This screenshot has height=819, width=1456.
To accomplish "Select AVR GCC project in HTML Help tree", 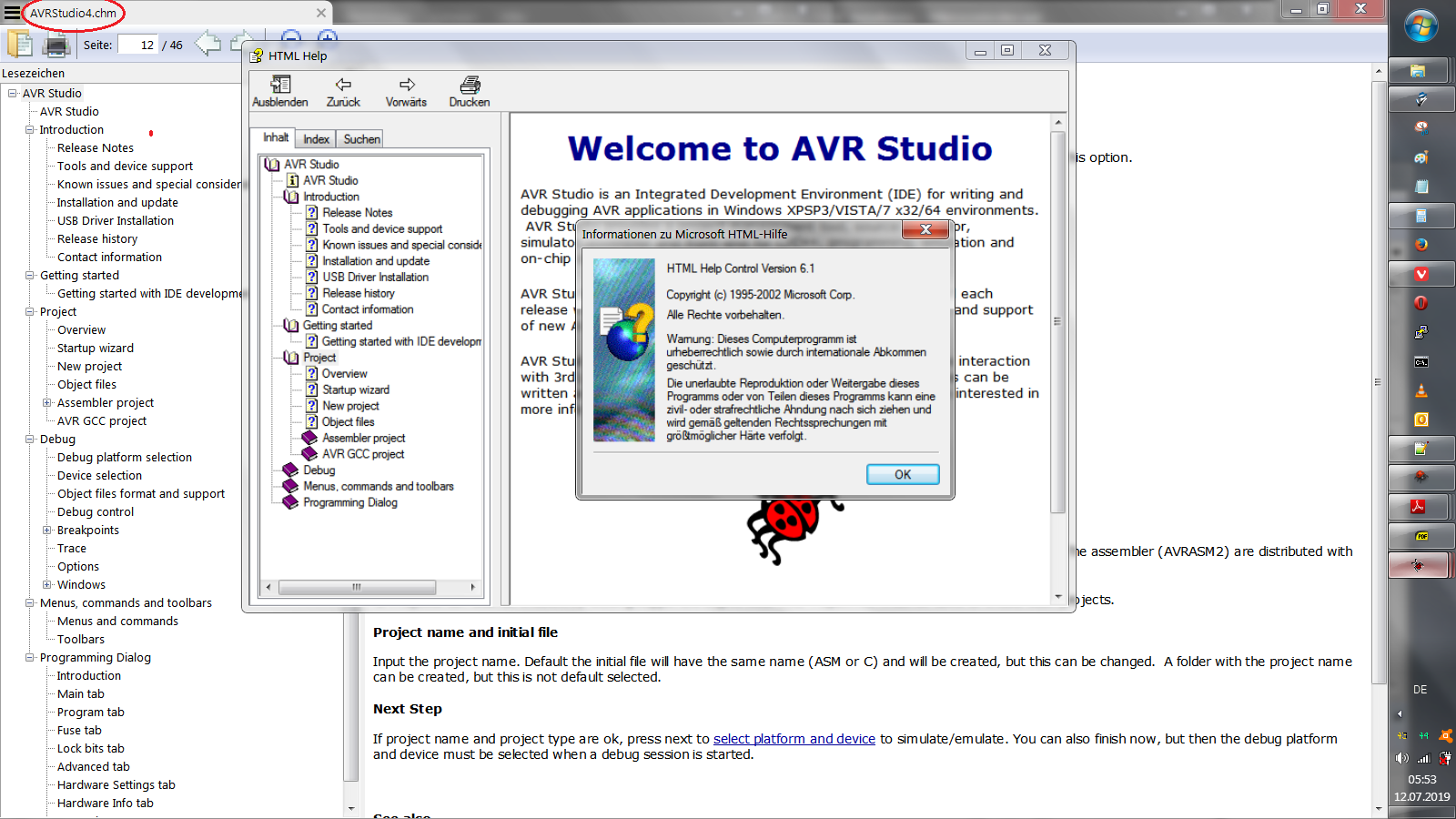I will [363, 454].
